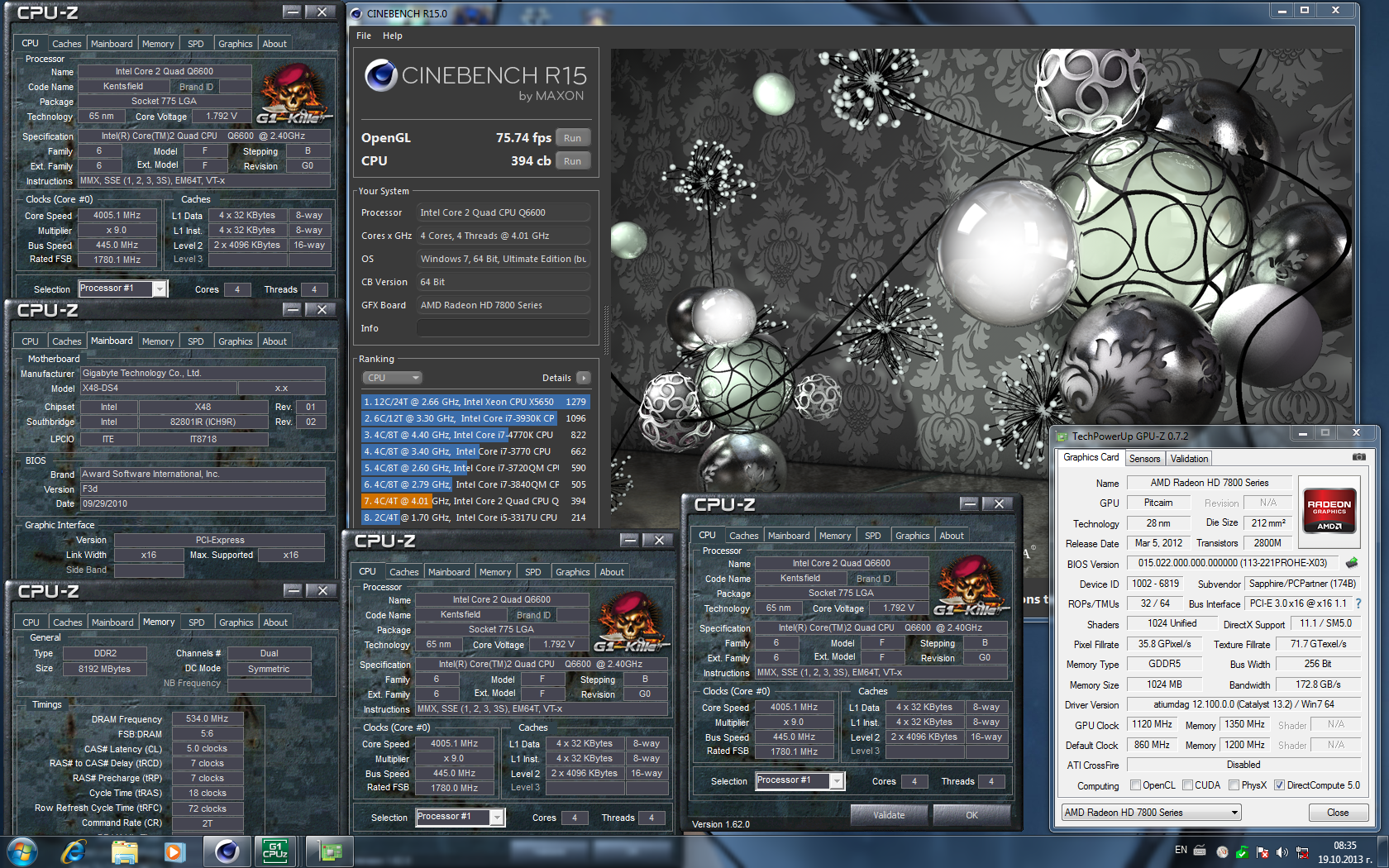Click the Info input field in Cinebench
The image size is (1389, 868).
(504, 328)
